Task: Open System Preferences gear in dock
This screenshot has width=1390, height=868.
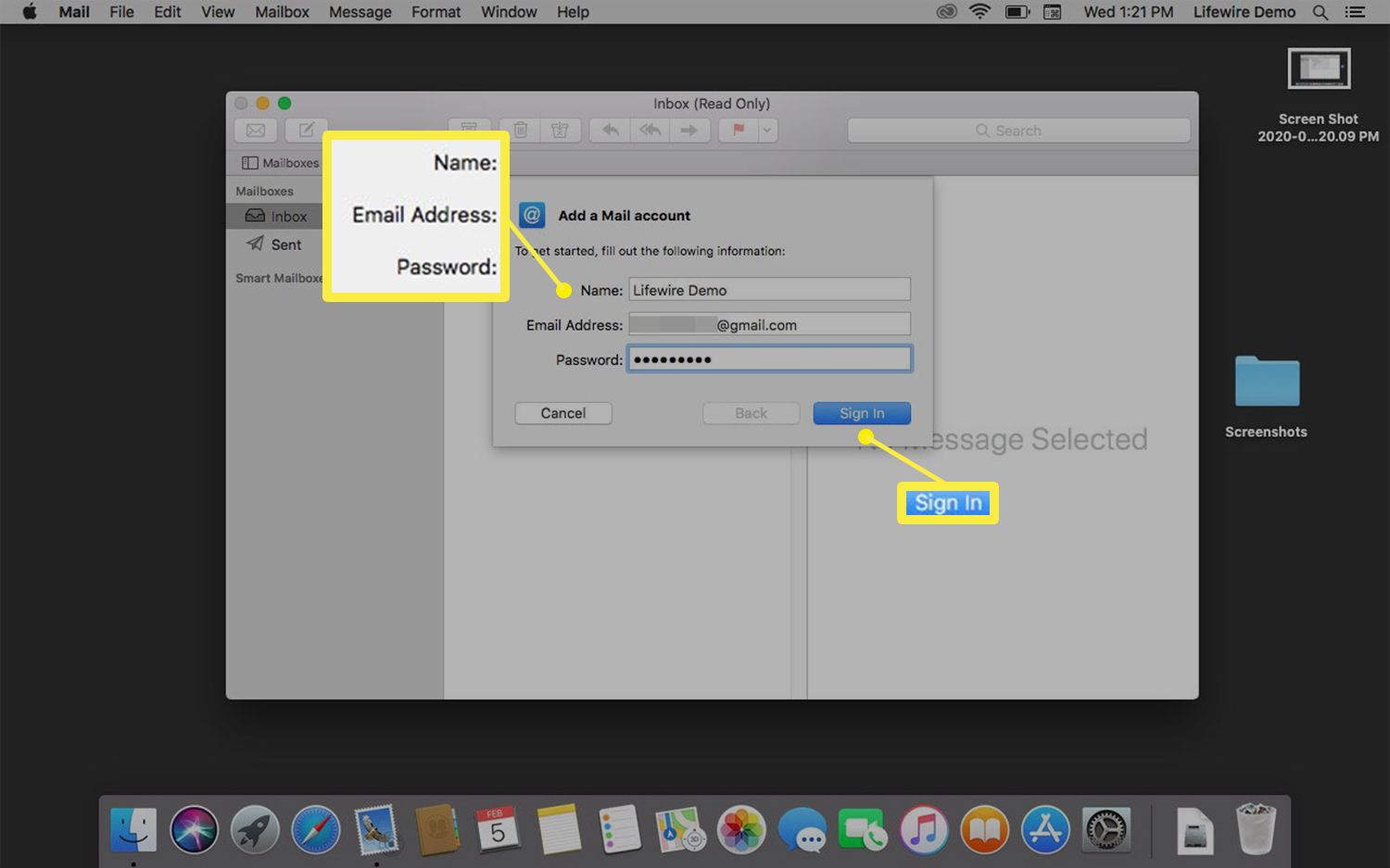Action: coord(1106,829)
